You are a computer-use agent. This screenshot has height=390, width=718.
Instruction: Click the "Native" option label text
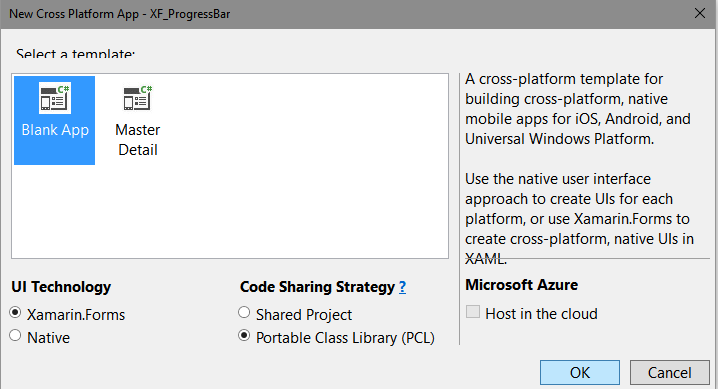click(x=49, y=338)
